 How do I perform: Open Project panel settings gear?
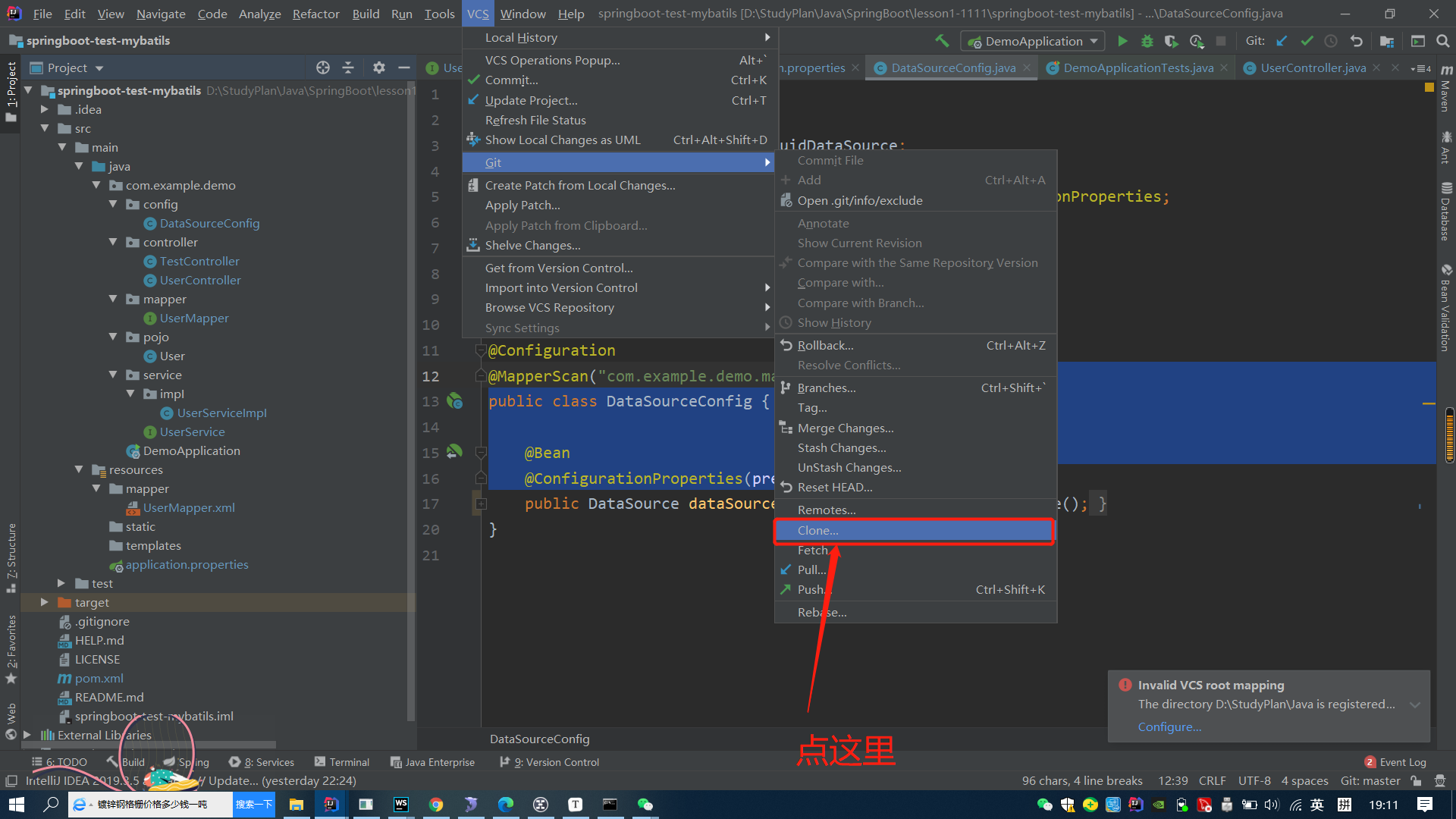[x=379, y=67]
